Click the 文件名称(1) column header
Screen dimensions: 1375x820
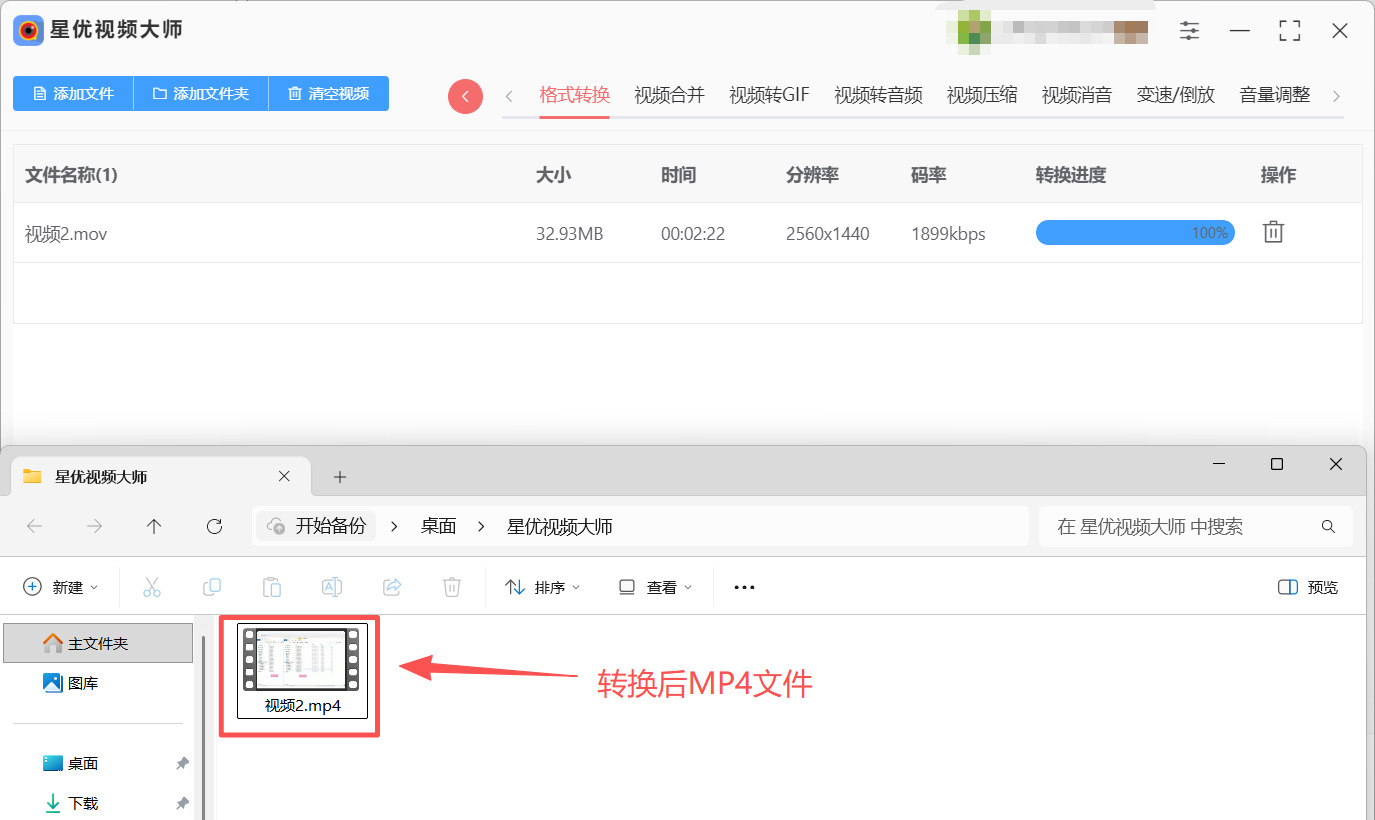point(71,175)
